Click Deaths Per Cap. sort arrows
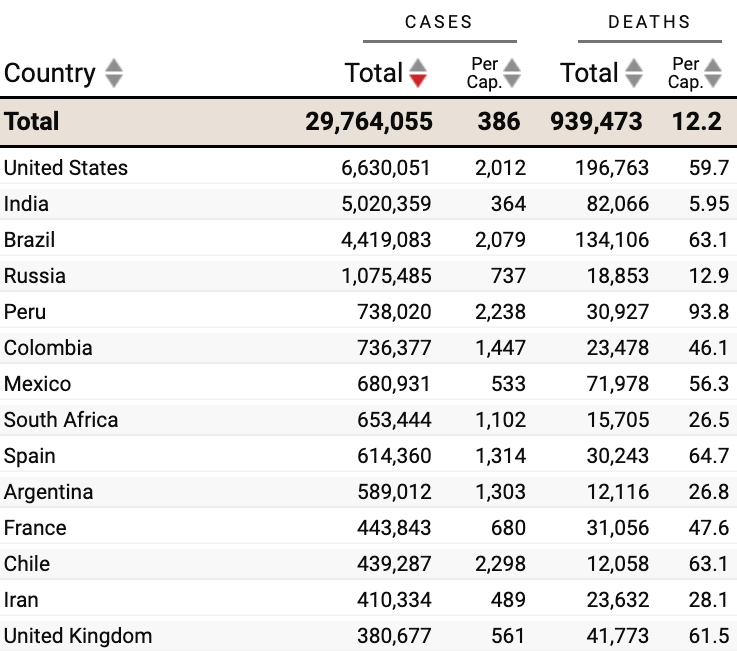Screen dimensions: 737x651 pos(713,73)
